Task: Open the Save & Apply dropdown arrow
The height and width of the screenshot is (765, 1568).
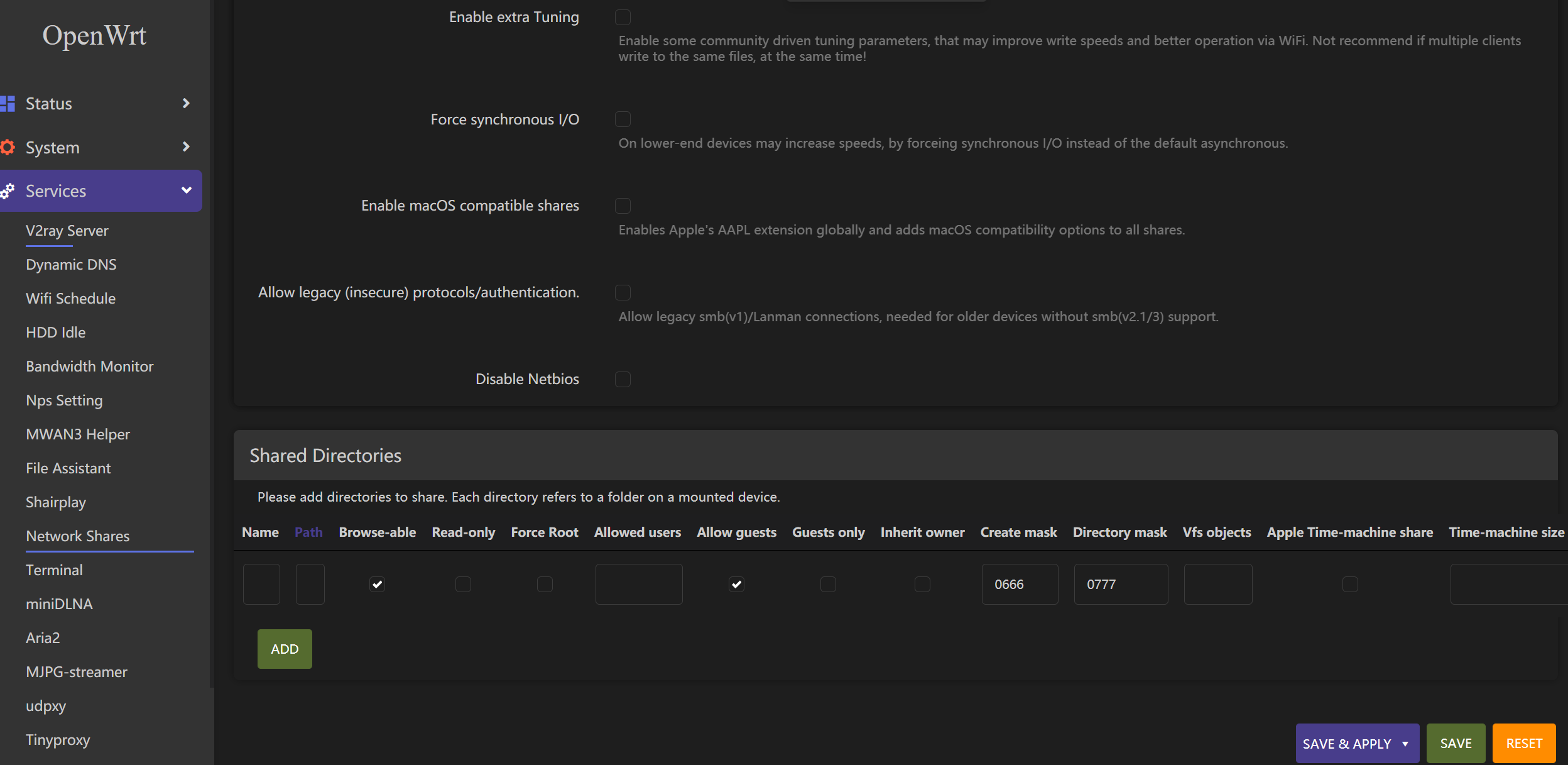Action: pos(1405,744)
